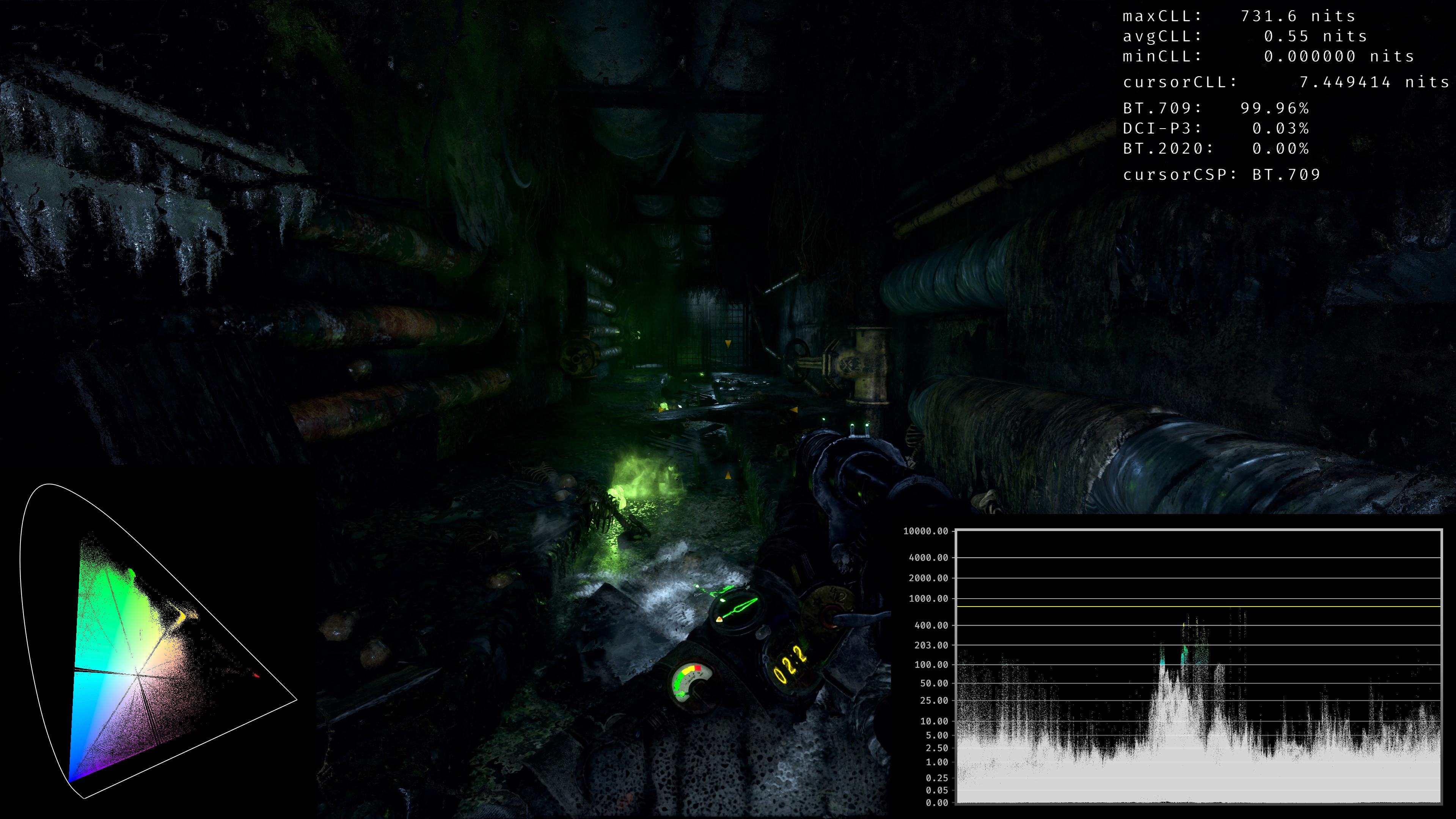Click the cursorCSP: BT.709 readout line
The image size is (1456, 819).
(1222, 174)
